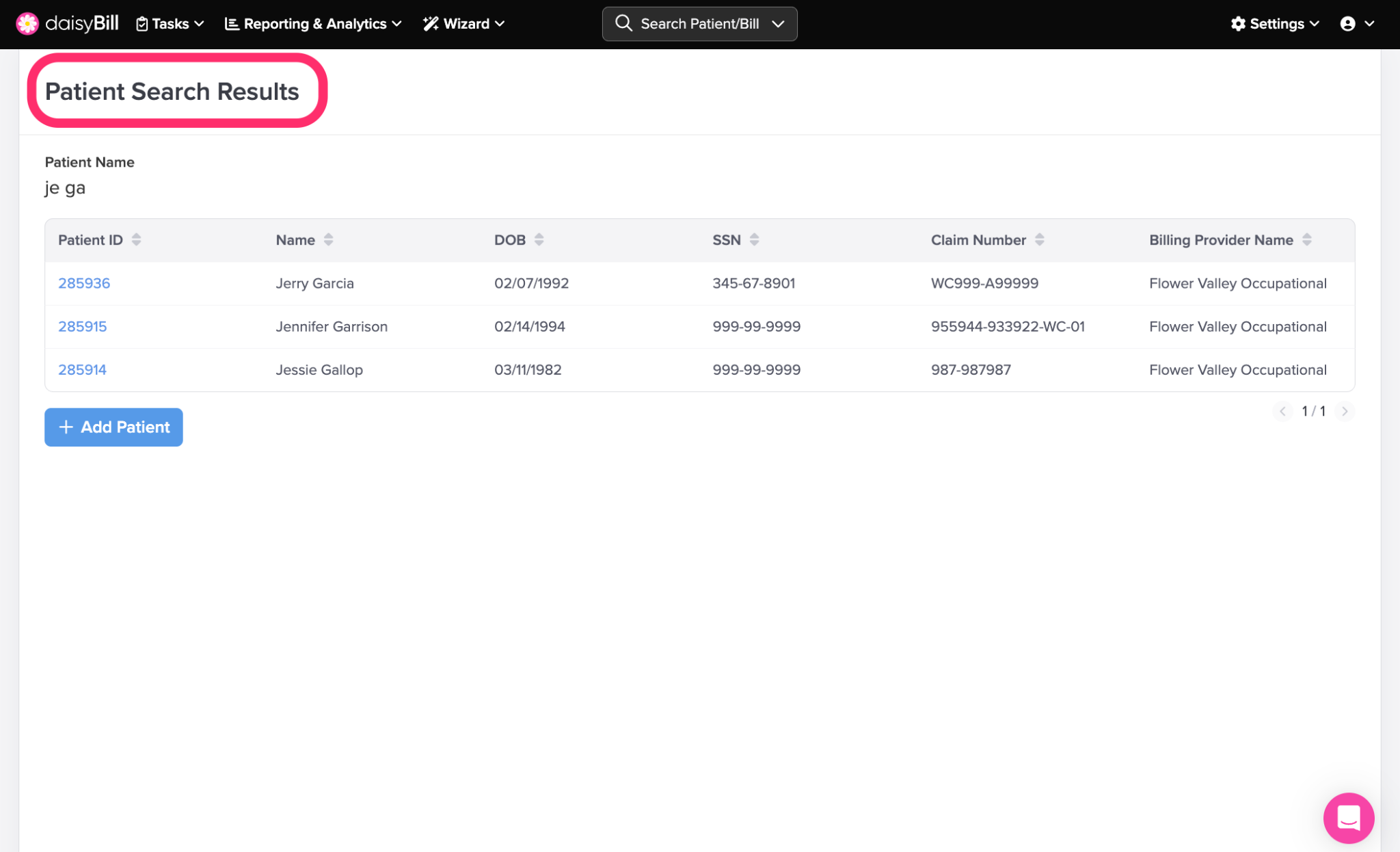This screenshot has height=852, width=1400.
Task: Sort by the DOB column arrows
Action: click(x=539, y=239)
